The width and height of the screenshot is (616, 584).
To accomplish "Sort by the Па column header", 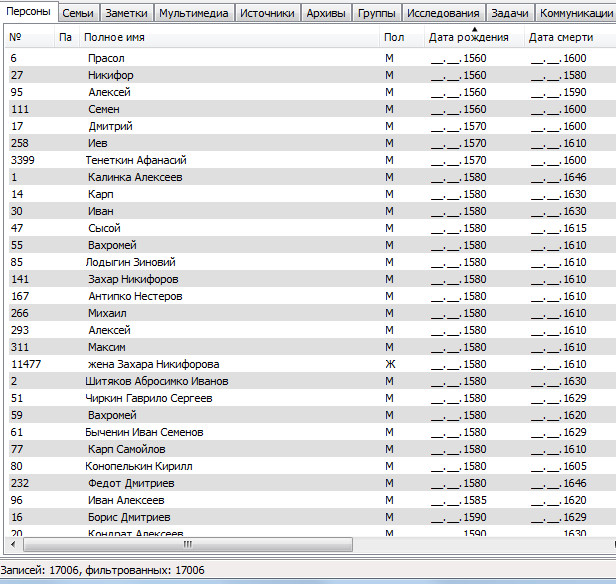I will (x=66, y=37).
